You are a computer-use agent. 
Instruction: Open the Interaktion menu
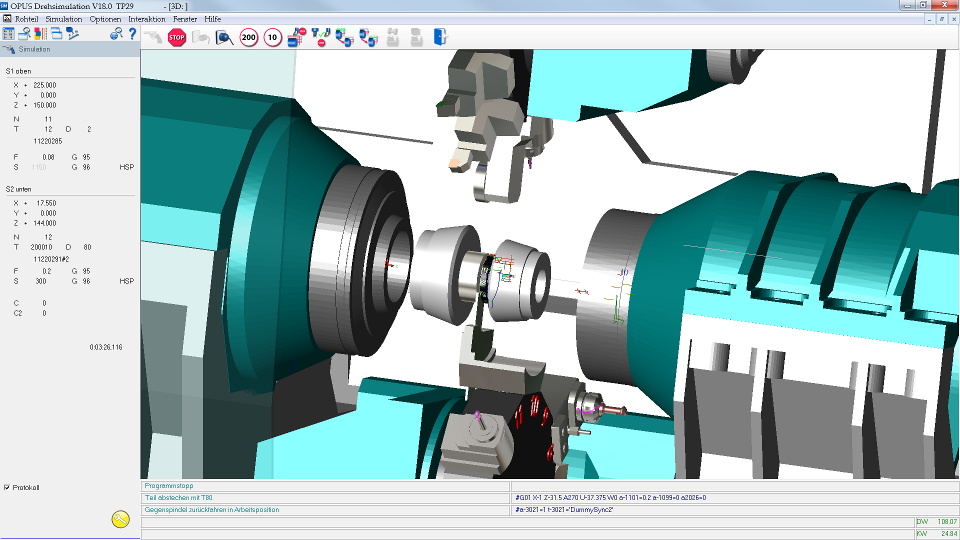[147, 19]
